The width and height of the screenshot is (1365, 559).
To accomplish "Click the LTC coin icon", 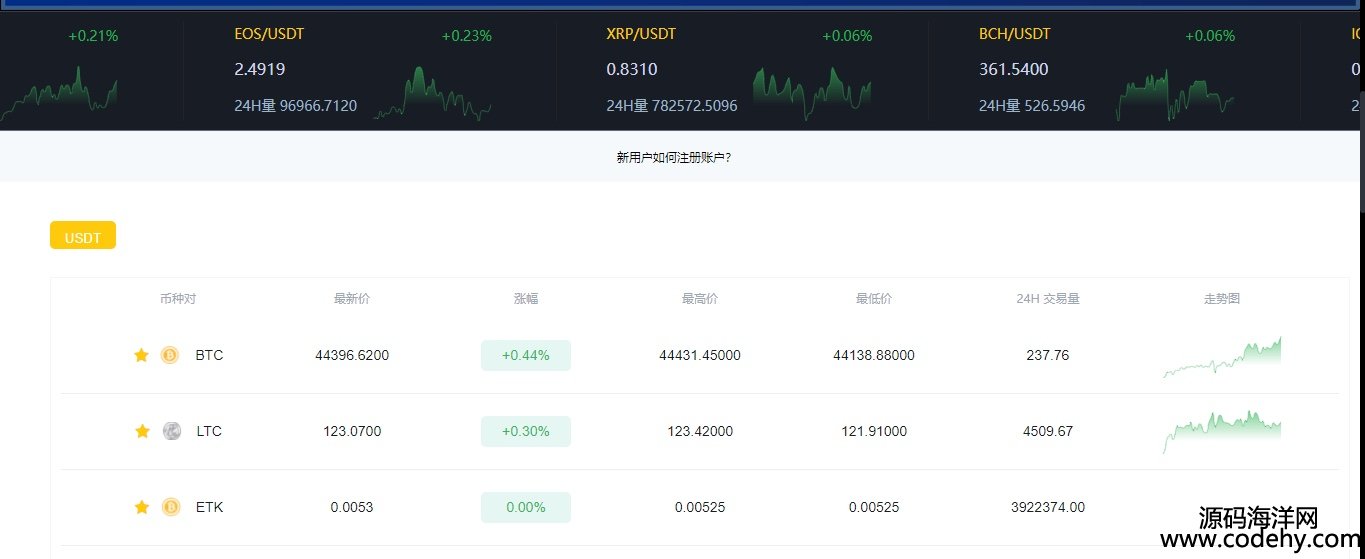I will tap(172, 431).
